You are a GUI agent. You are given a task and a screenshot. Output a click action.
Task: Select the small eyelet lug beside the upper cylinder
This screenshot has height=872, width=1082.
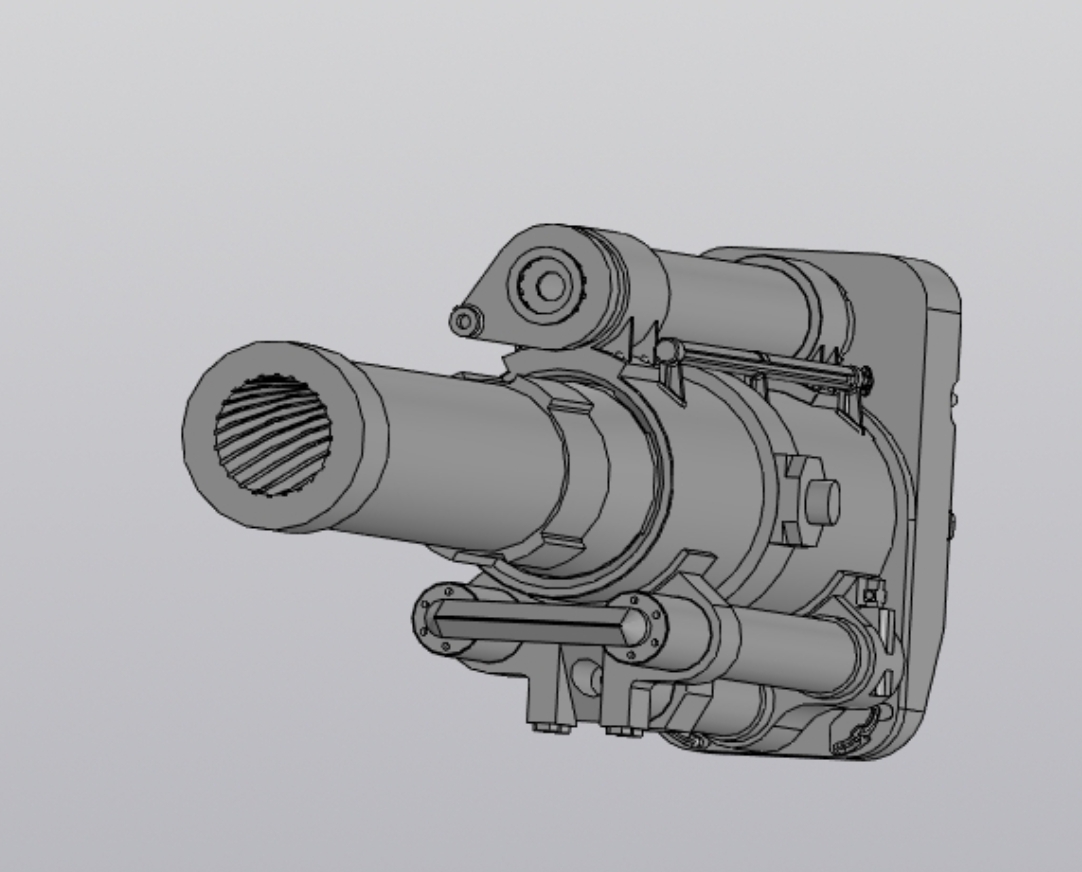pyautogui.click(x=462, y=321)
